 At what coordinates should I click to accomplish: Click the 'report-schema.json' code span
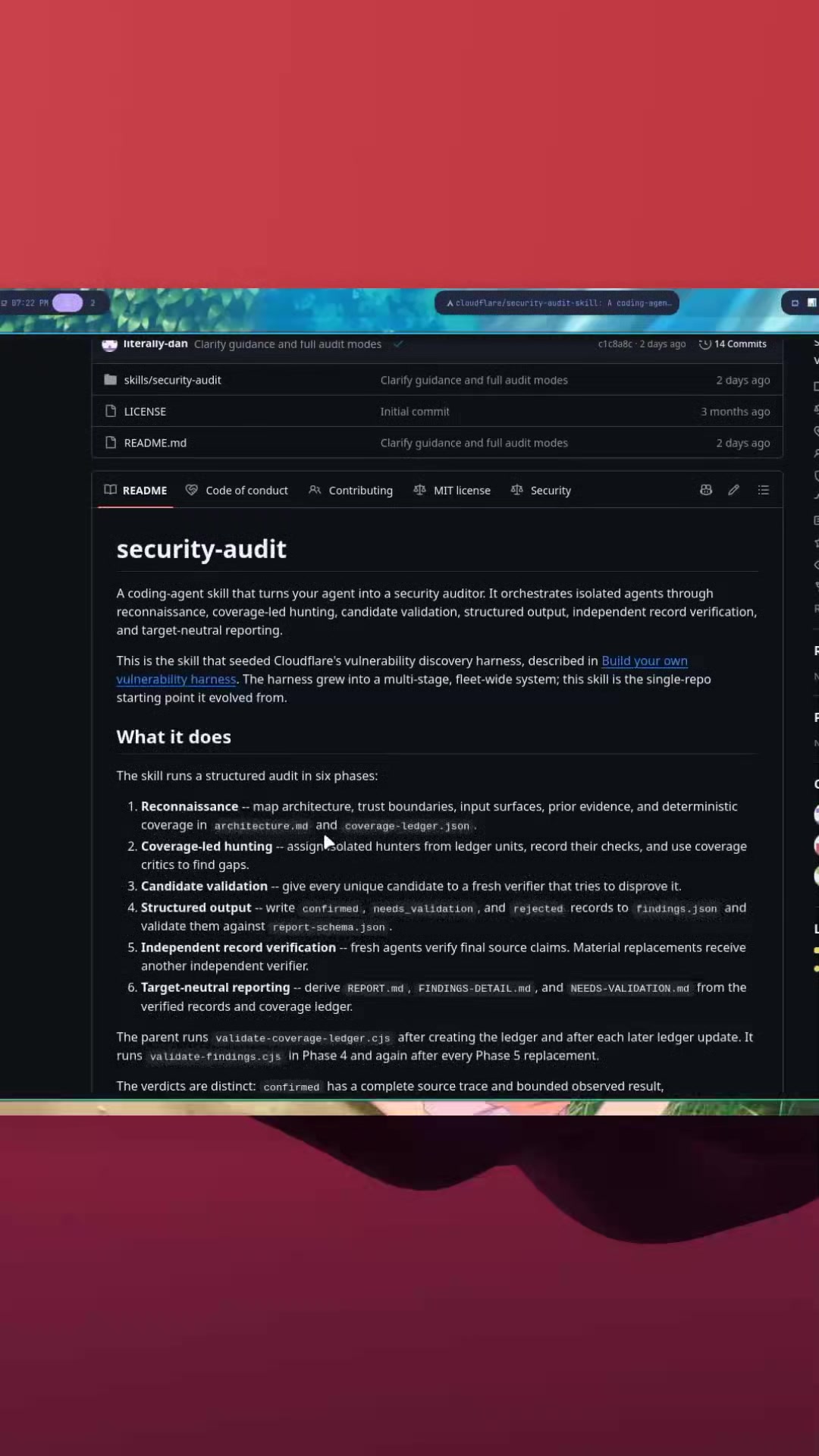(x=328, y=927)
